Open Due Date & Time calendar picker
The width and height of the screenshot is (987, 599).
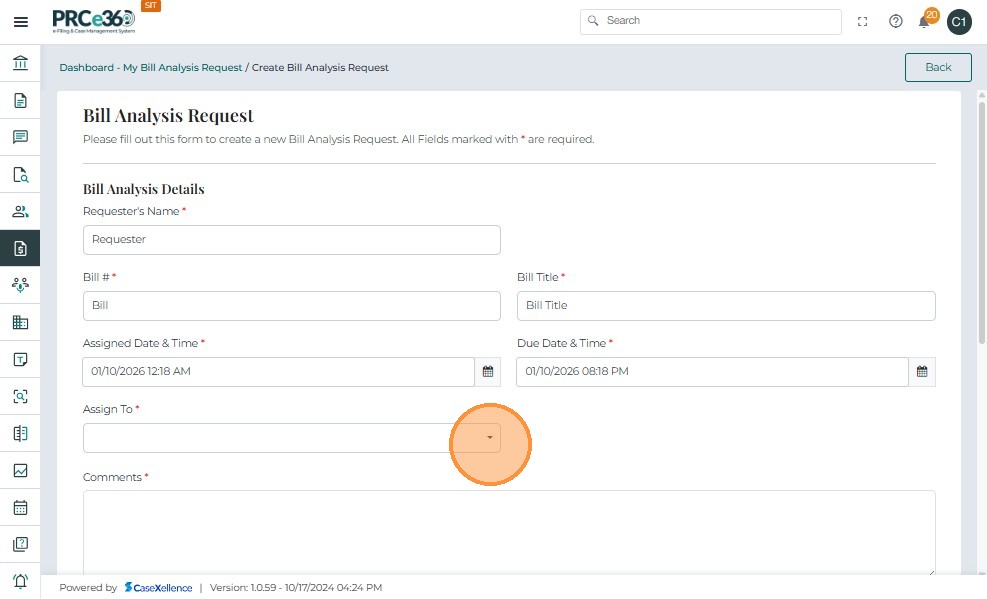(922, 372)
